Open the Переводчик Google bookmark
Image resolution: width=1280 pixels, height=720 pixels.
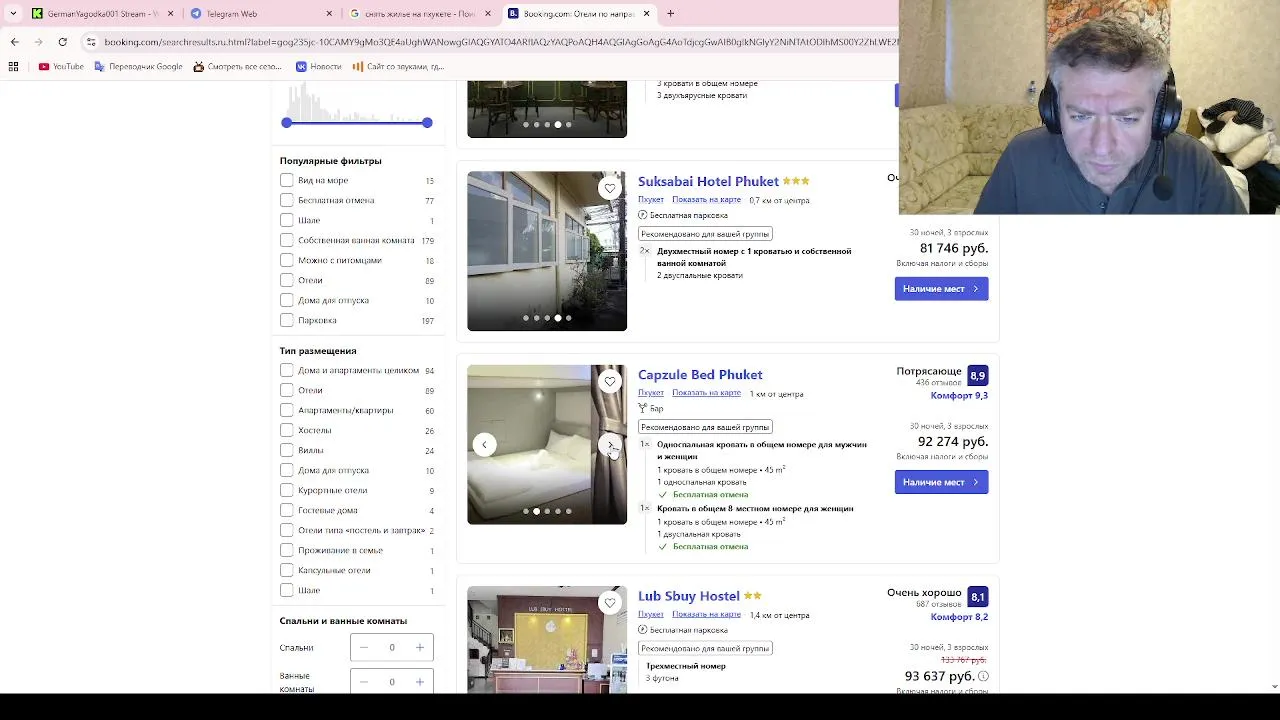[x=138, y=67]
